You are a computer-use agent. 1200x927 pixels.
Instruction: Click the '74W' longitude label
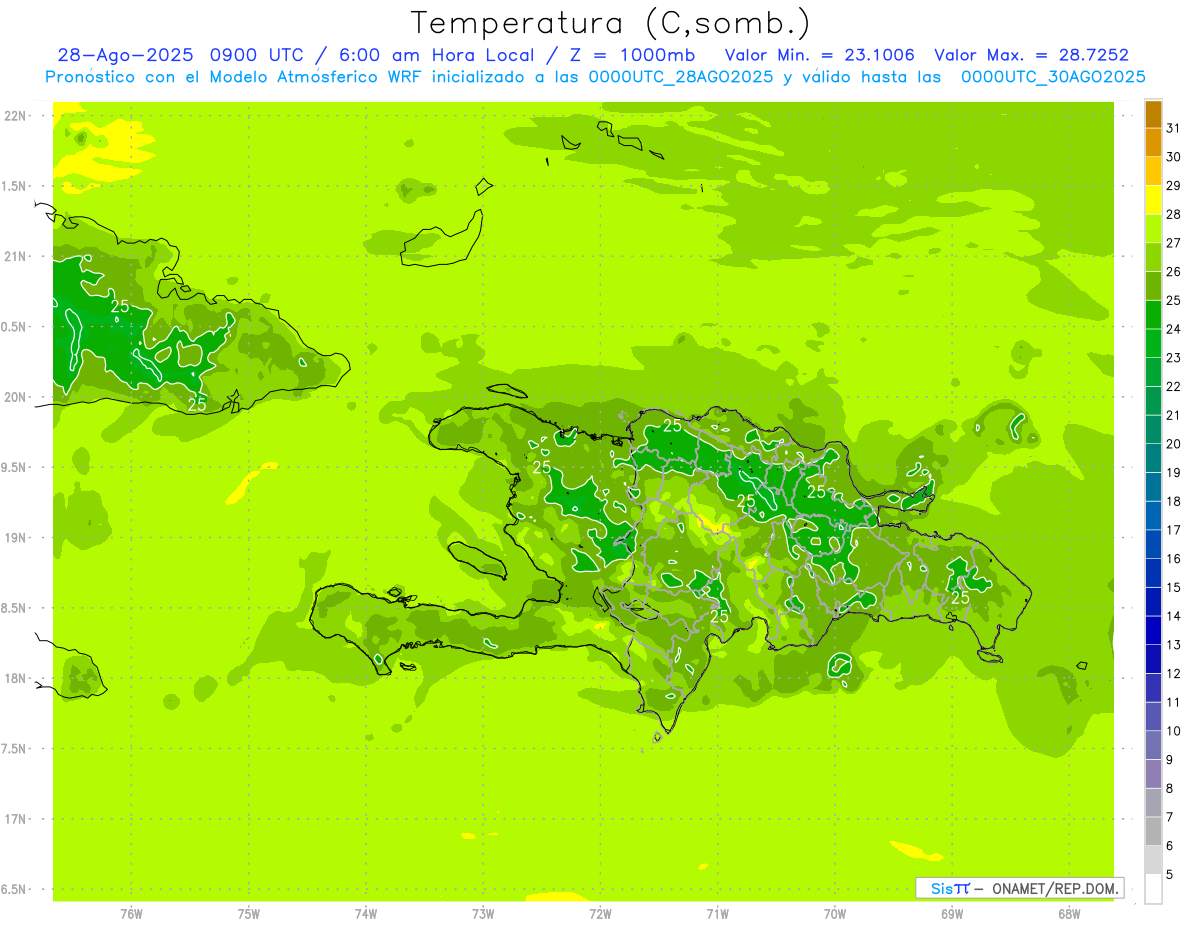coord(366,913)
